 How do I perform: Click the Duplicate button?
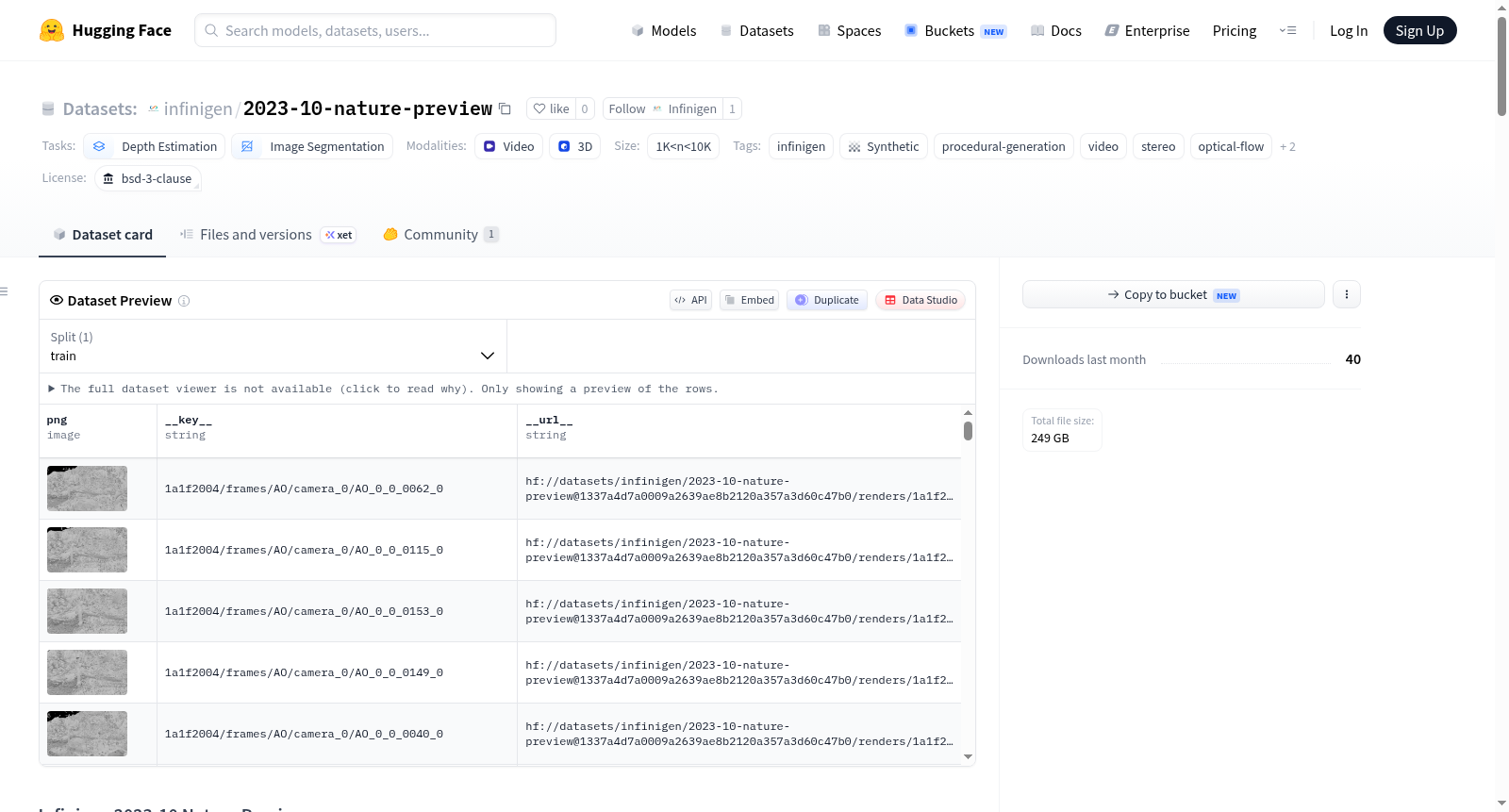click(x=826, y=300)
